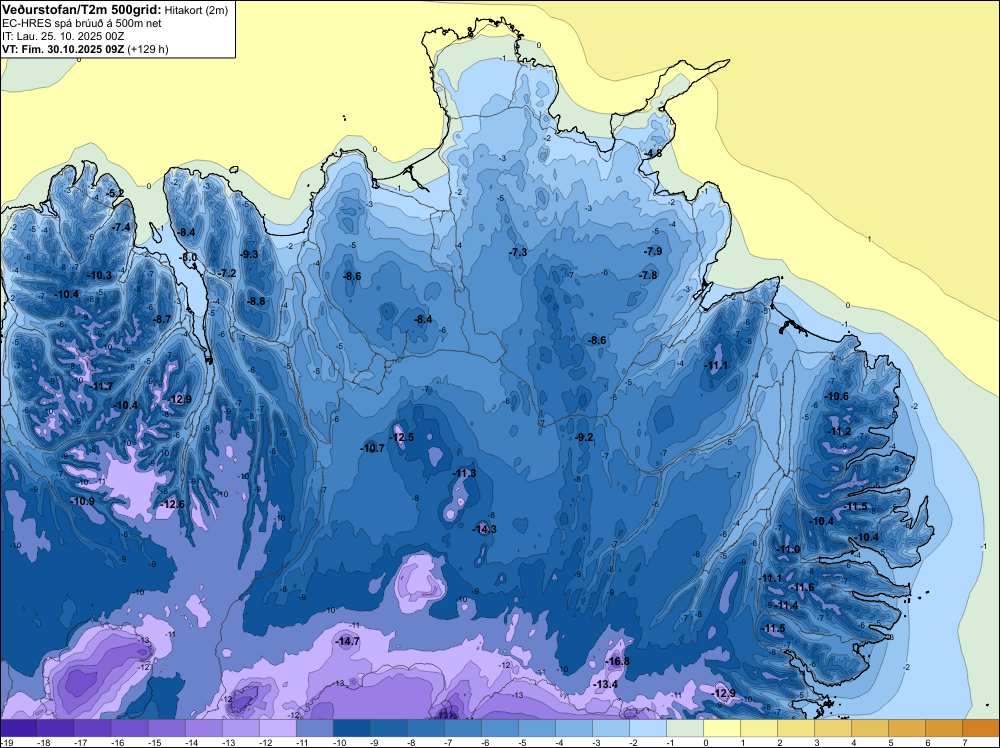
Task: Click the dark blue legend swatch between -10 and -9
Action: point(352,728)
